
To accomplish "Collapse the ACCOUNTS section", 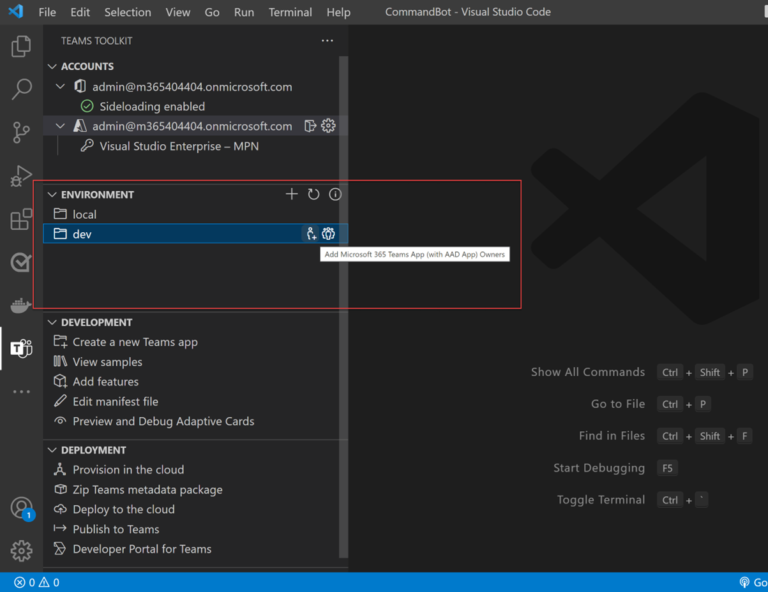I will pos(52,67).
